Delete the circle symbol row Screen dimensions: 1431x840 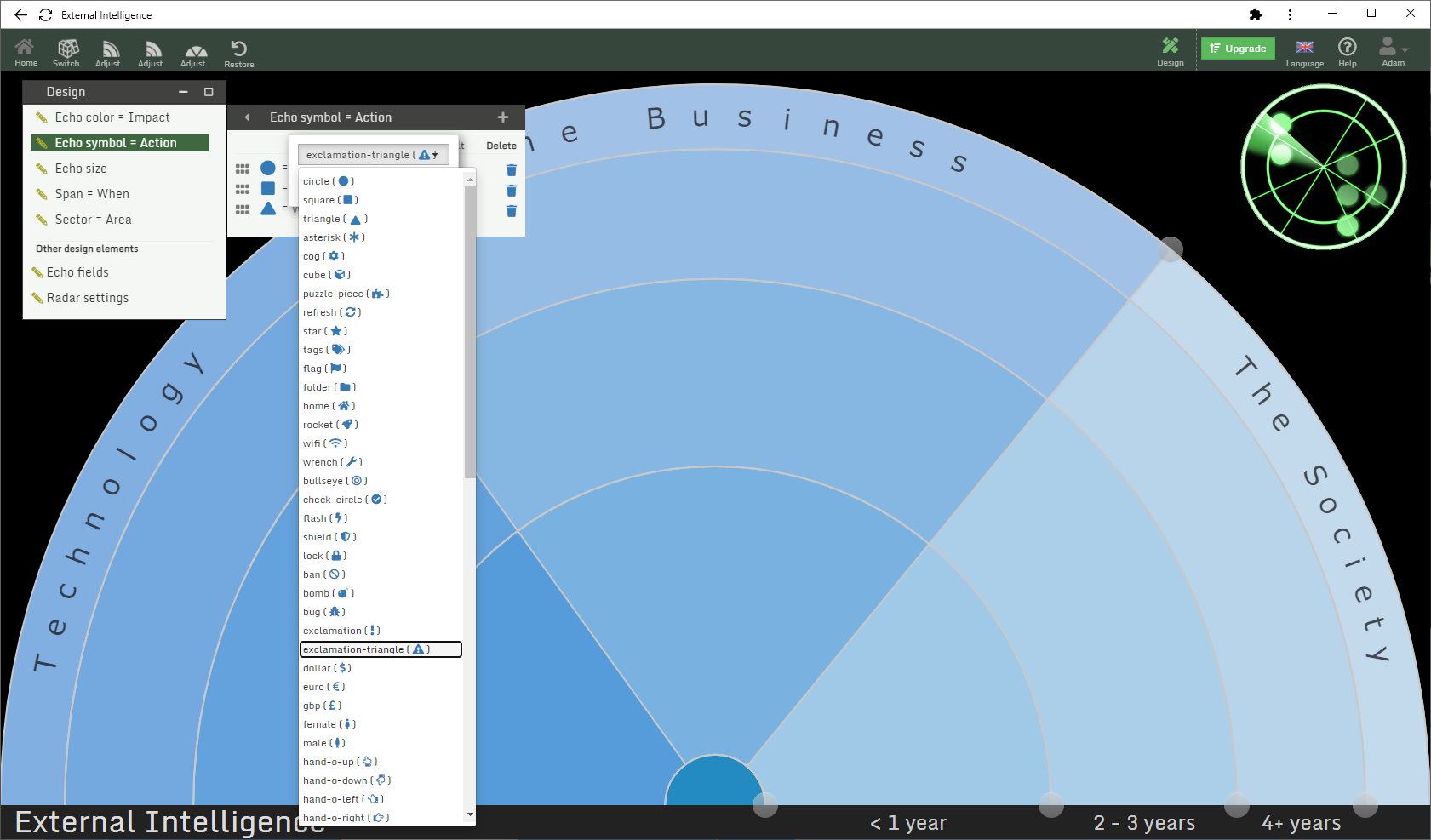tap(512, 170)
